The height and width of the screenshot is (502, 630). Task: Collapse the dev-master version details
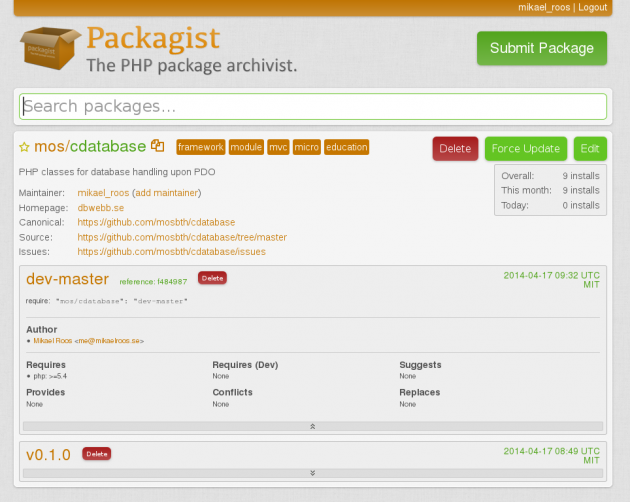(313, 426)
